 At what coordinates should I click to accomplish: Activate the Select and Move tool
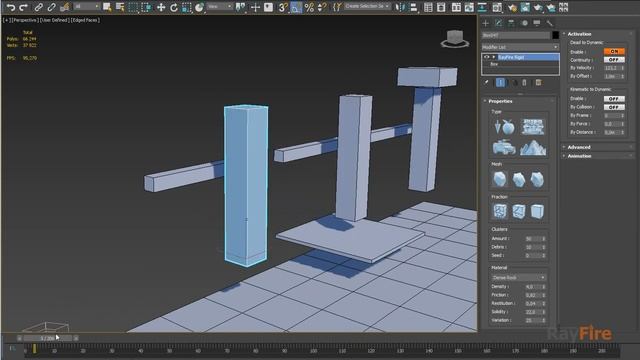(161, 7)
